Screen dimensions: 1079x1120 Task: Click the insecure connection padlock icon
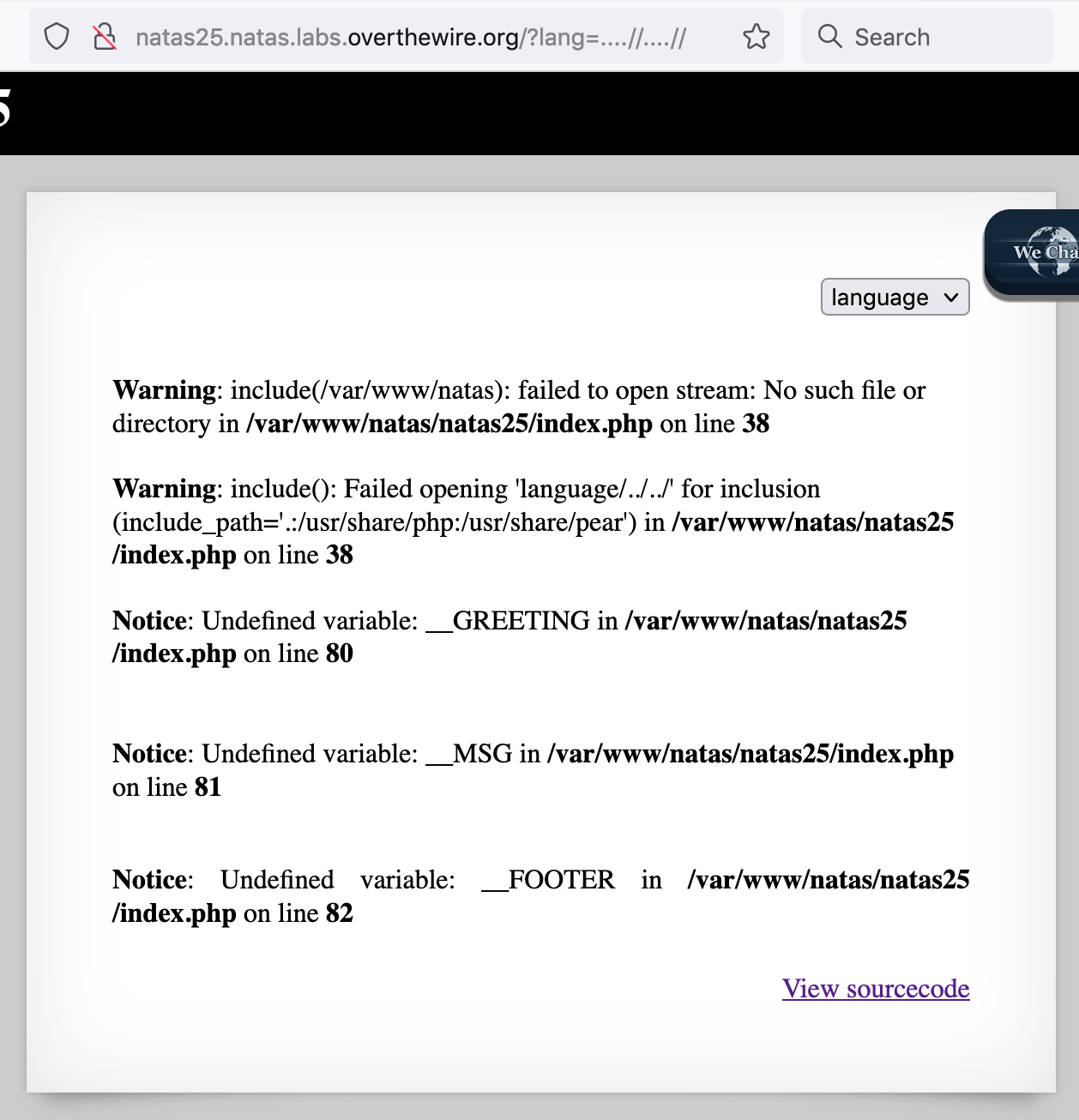(x=105, y=37)
